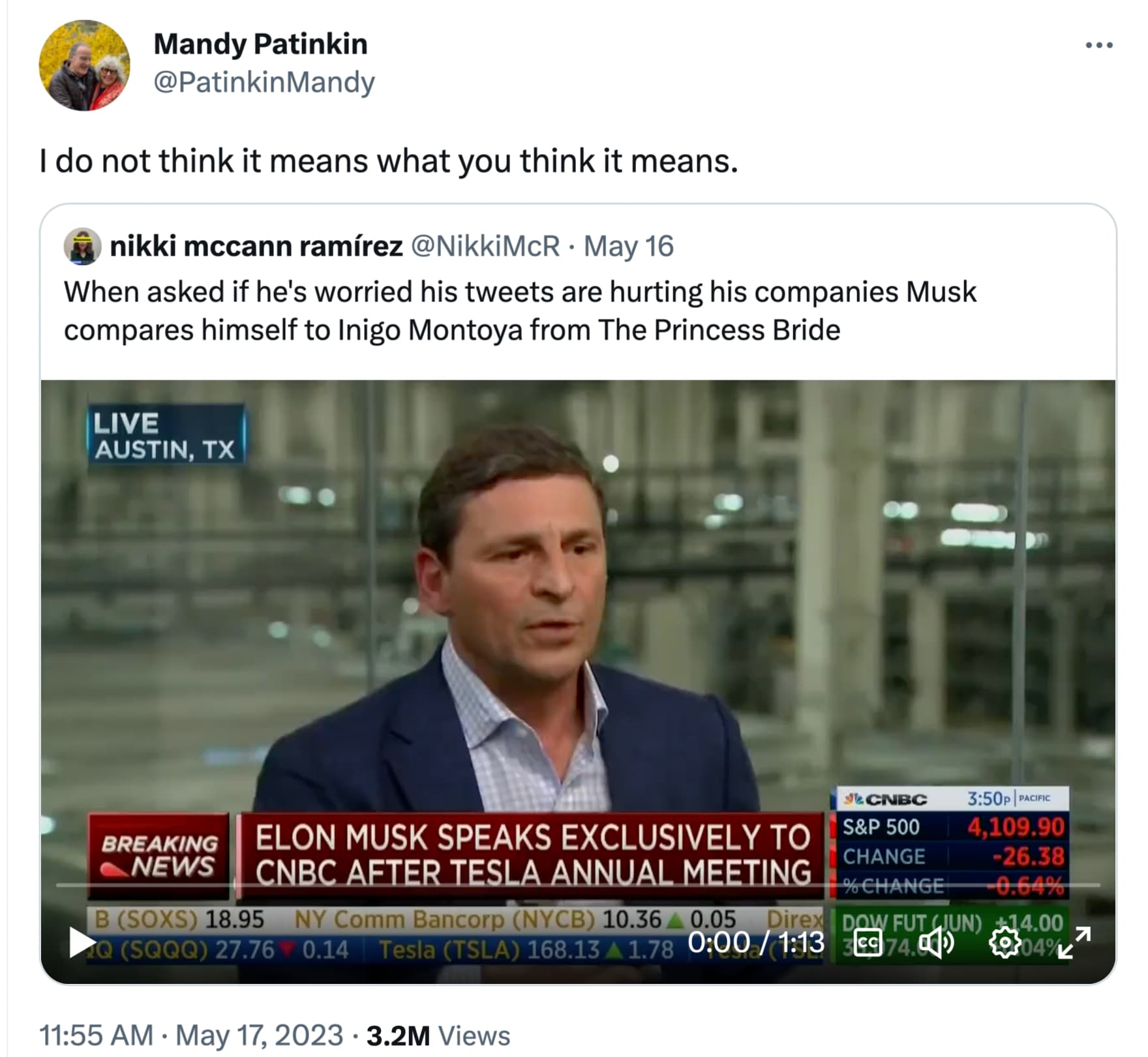Open the tweet's more options menu
This screenshot has width=1148, height=1057.
1098,46
